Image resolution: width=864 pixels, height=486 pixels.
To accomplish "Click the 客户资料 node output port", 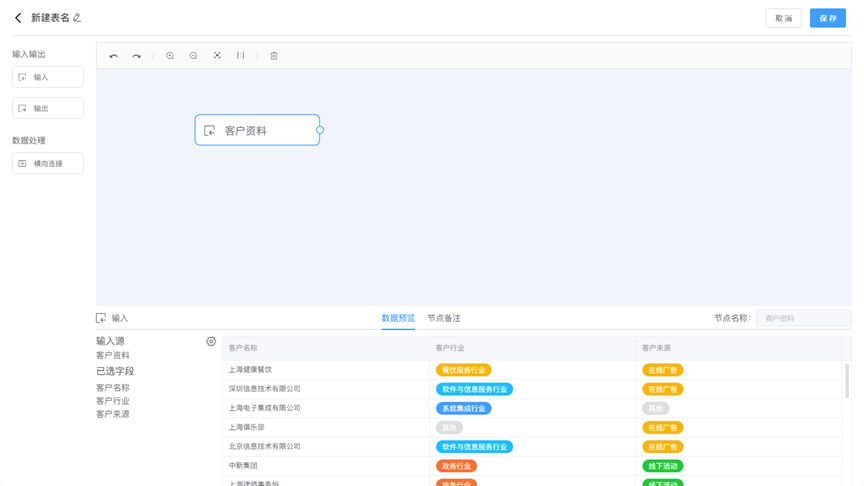I will tap(320, 130).
